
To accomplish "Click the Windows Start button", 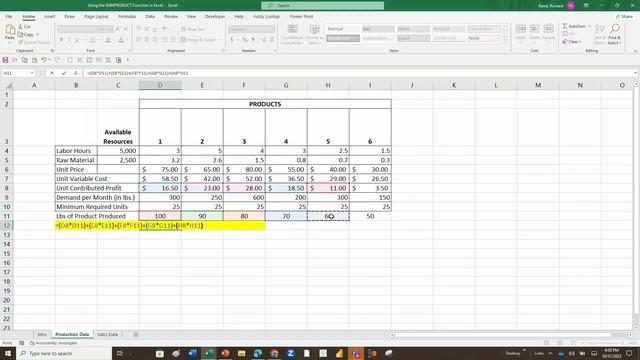I will (x=8, y=353).
